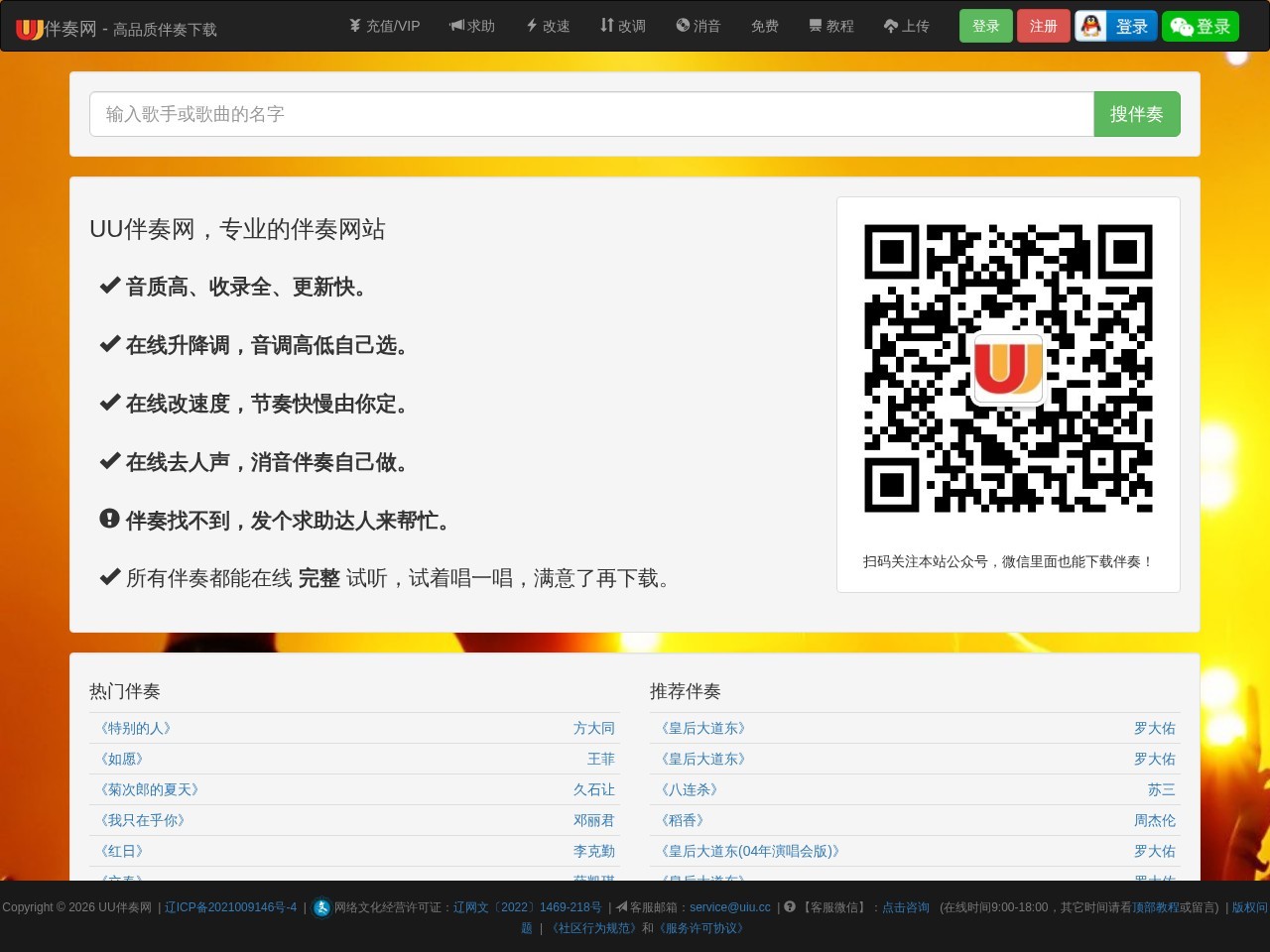Open artist 方大同
The height and width of the screenshot is (952, 1270).
click(x=594, y=728)
